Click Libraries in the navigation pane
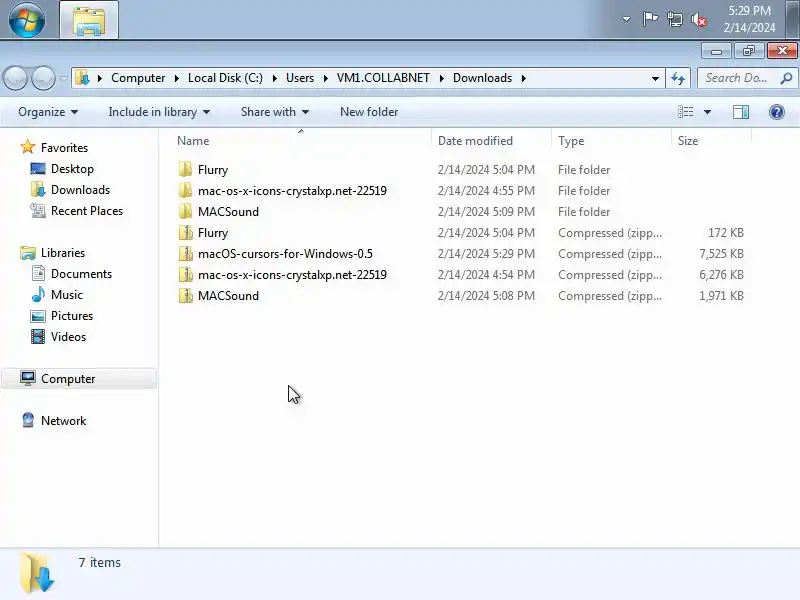 tap(63, 253)
